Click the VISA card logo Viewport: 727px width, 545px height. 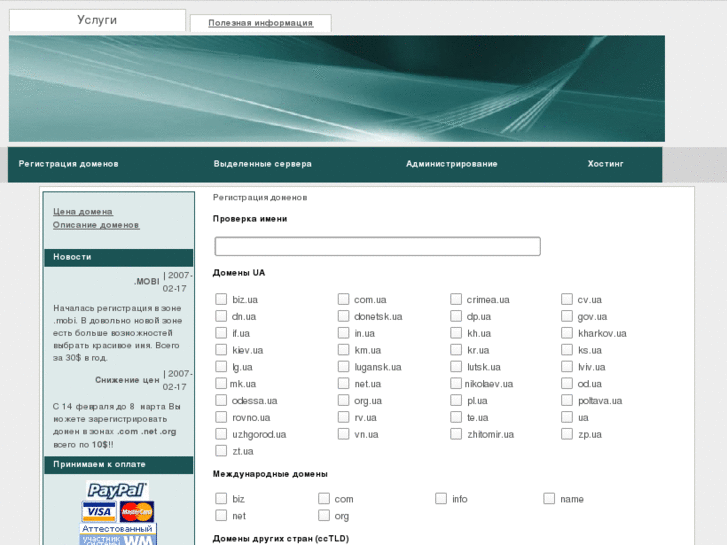point(99,512)
